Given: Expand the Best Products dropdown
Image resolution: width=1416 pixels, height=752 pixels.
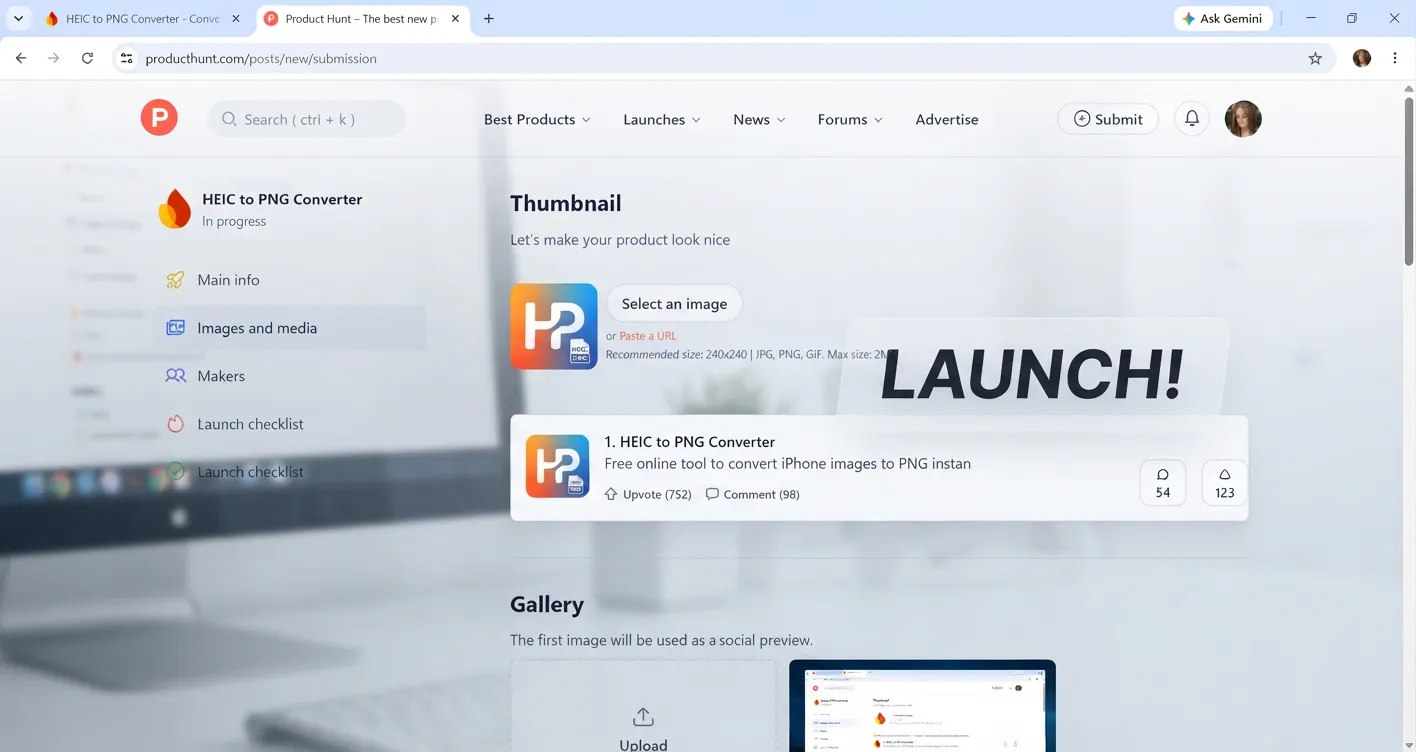Looking at the screenshot, I should (537, 119).
